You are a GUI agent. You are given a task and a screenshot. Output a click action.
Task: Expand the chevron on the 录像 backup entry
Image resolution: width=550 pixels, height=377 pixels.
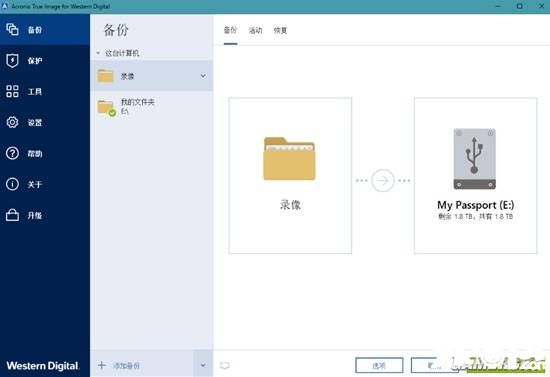point(203,76)
